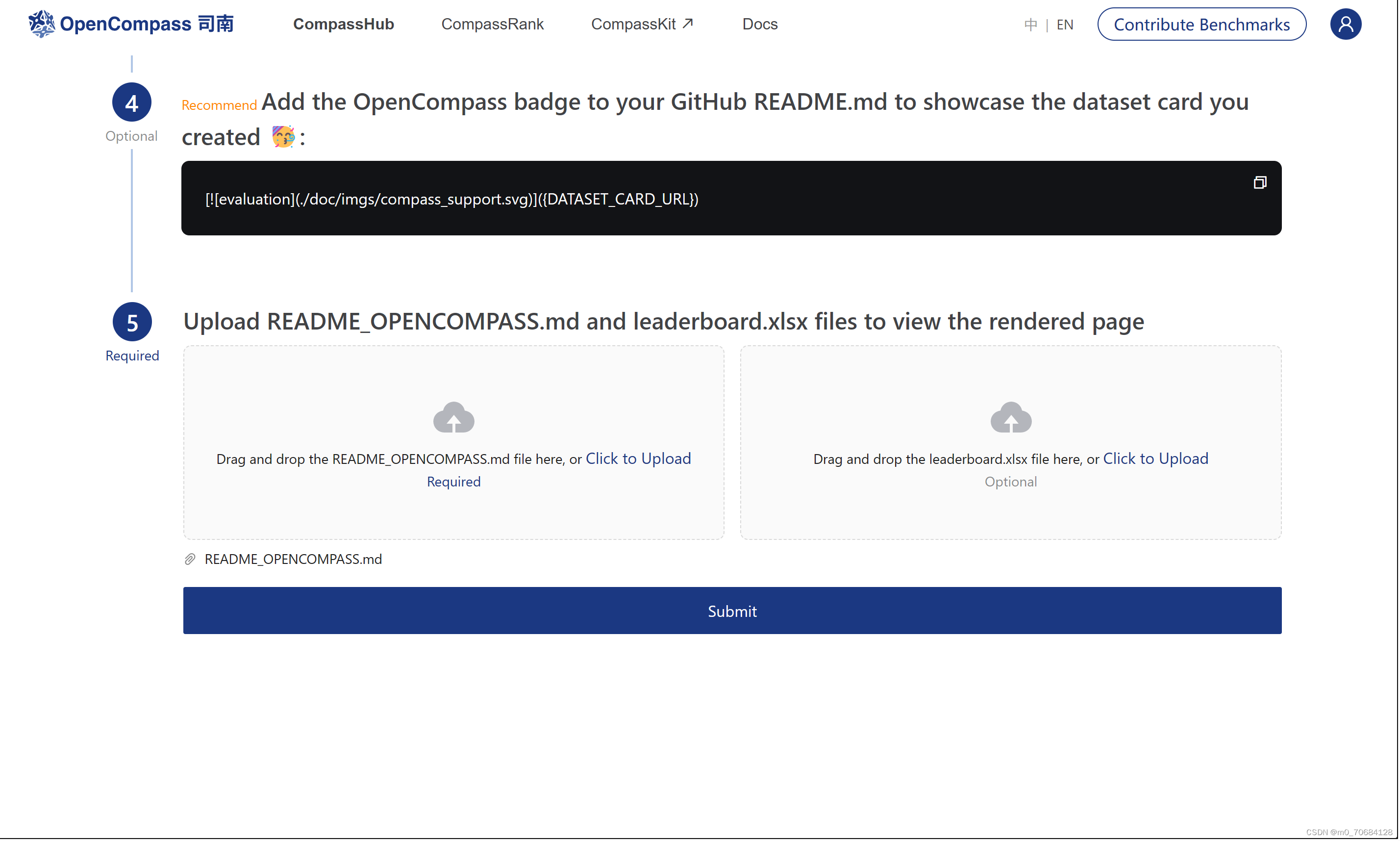Switch interface language to 中
This screenshot has height=841, width=1400.
point(1030,25)
